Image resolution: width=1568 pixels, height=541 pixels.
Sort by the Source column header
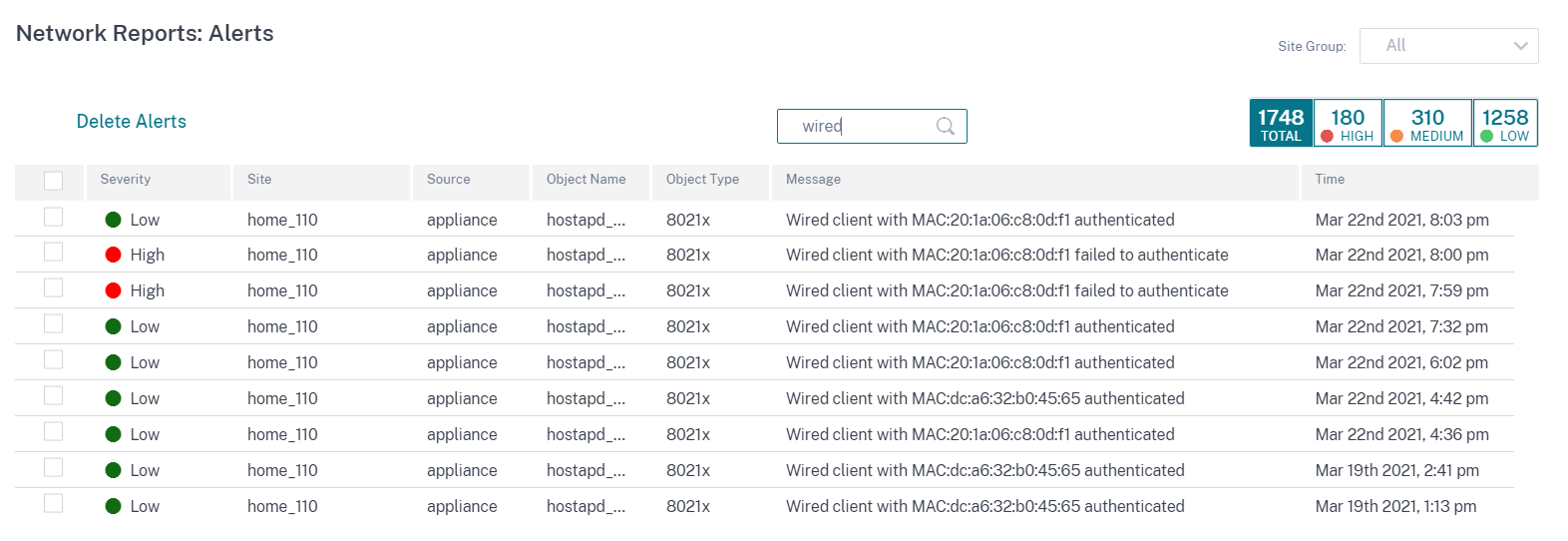[449, 180]
